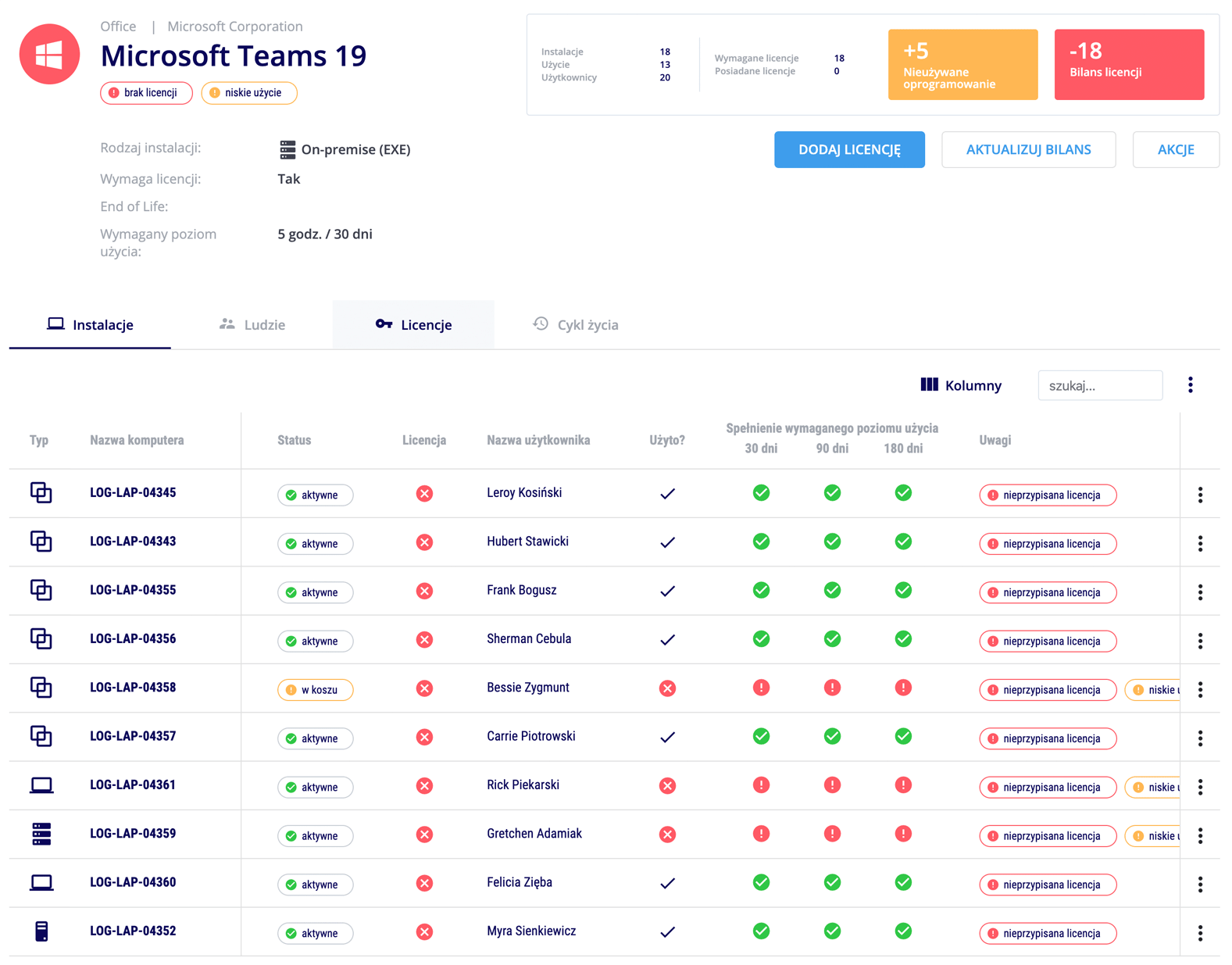Open row actions for LOG-LAP-04360
Viewport: 1232px width, 965px height.
click(x=1200, y=885)
